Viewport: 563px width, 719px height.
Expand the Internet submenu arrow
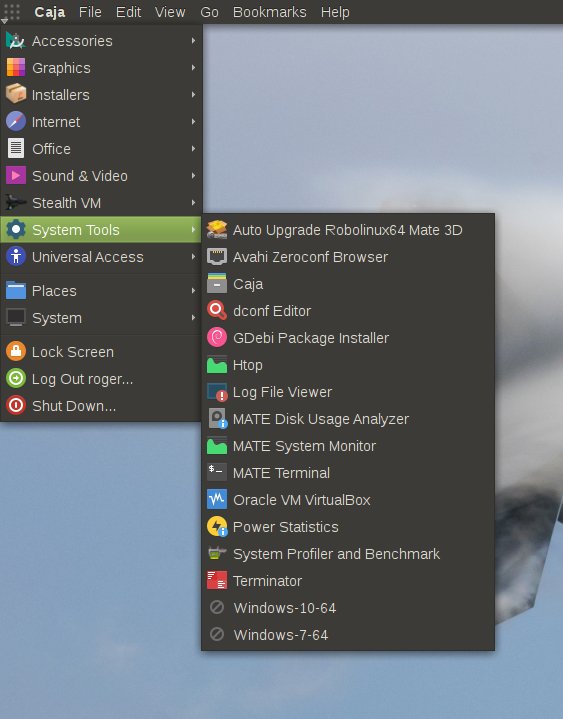(x=193, y=122)
